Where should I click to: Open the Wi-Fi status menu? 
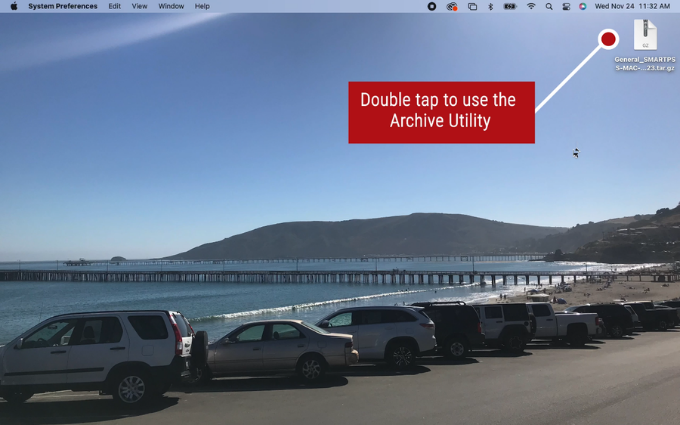click(x=531, y=6)
